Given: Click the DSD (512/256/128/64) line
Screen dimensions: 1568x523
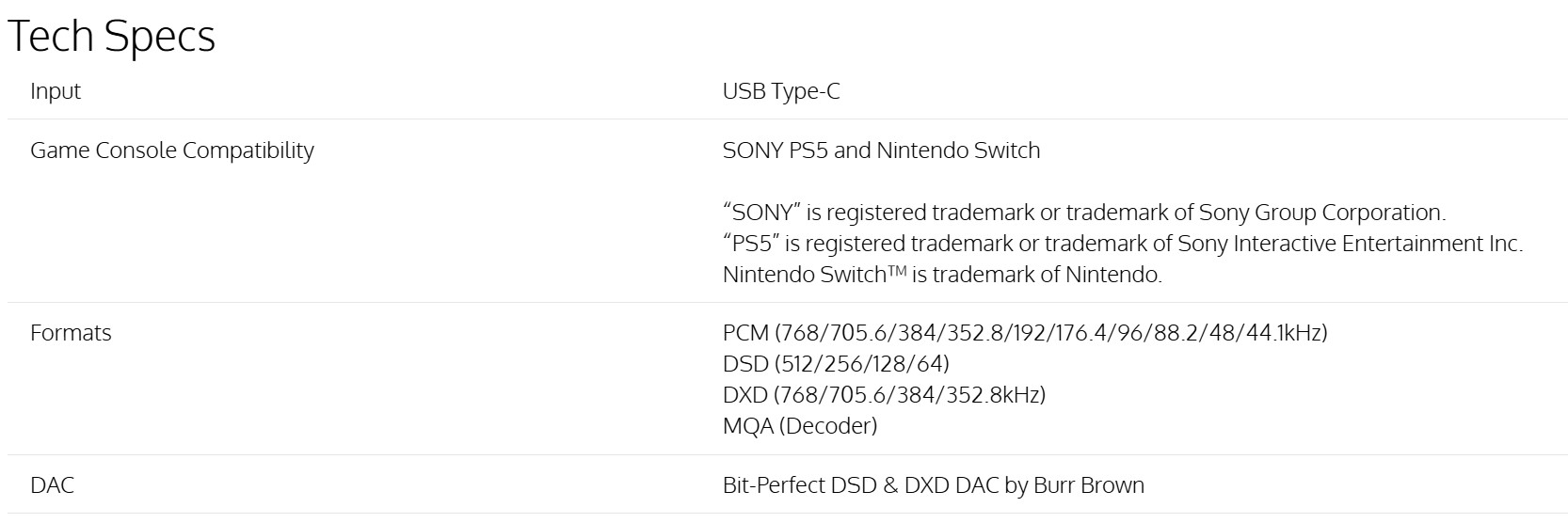Looking at the screenshot, I should pyautogui.click(x=836, y=364).
